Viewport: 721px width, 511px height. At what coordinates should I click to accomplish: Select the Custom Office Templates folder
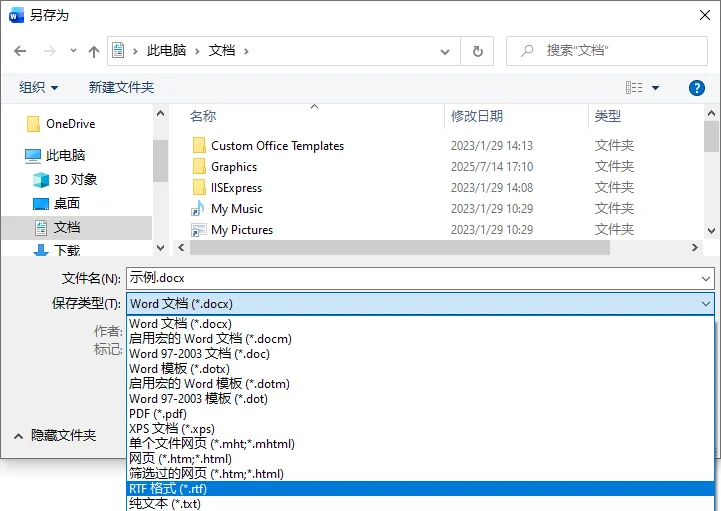coord(277,146)
